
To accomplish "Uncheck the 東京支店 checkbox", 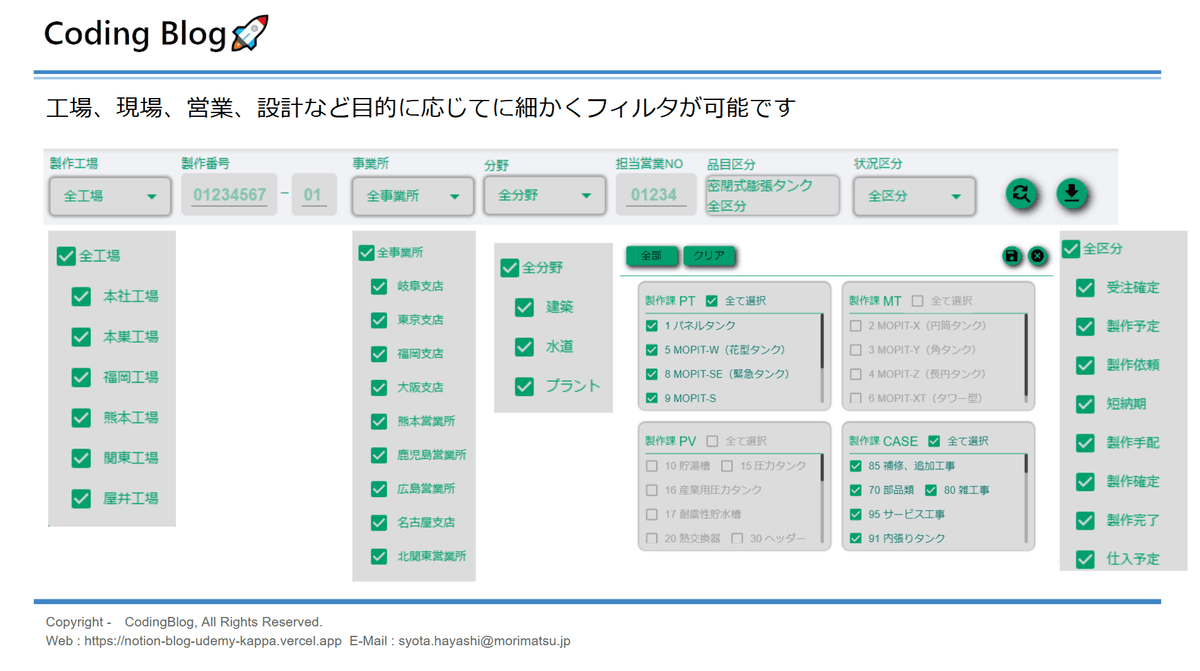I will coord(379,320).
